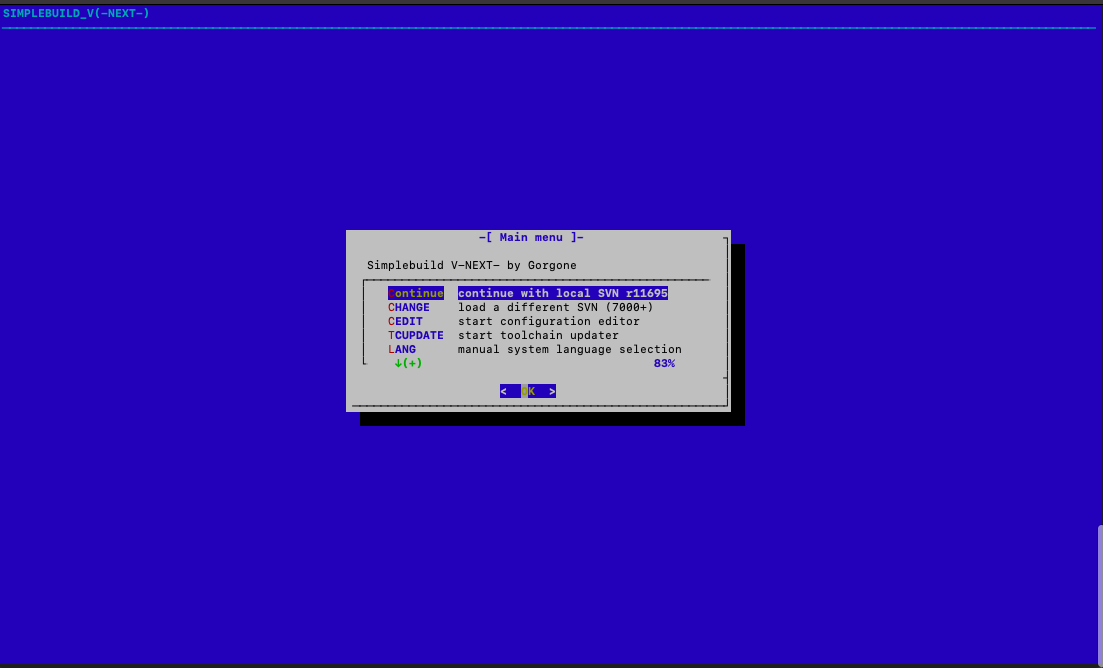Click 'continue with local SVN r11695' description
This screenshot has width=1103, height=668.
click(x=562, y=293)
